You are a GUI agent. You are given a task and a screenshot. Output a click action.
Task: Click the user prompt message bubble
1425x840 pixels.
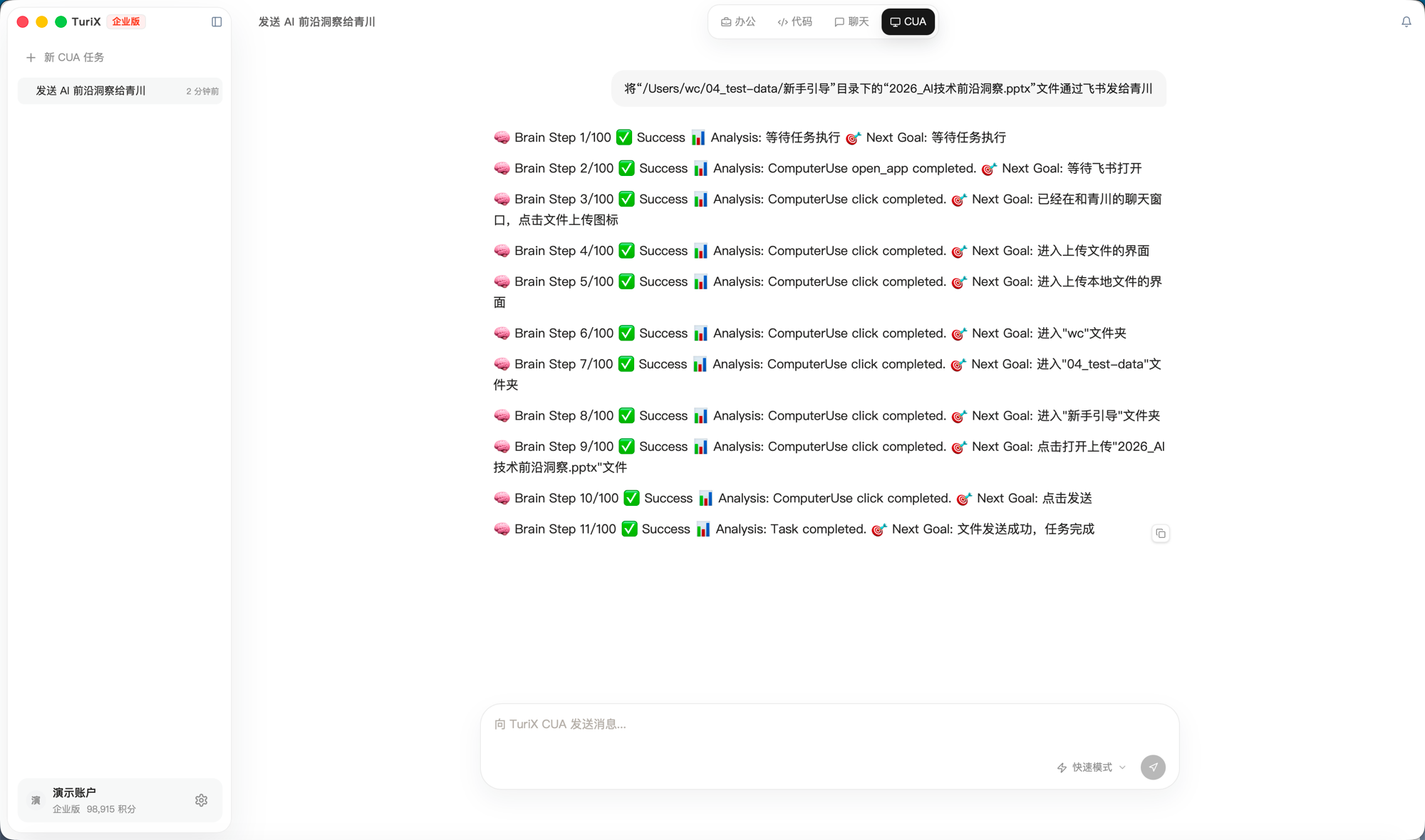point(888,89)
